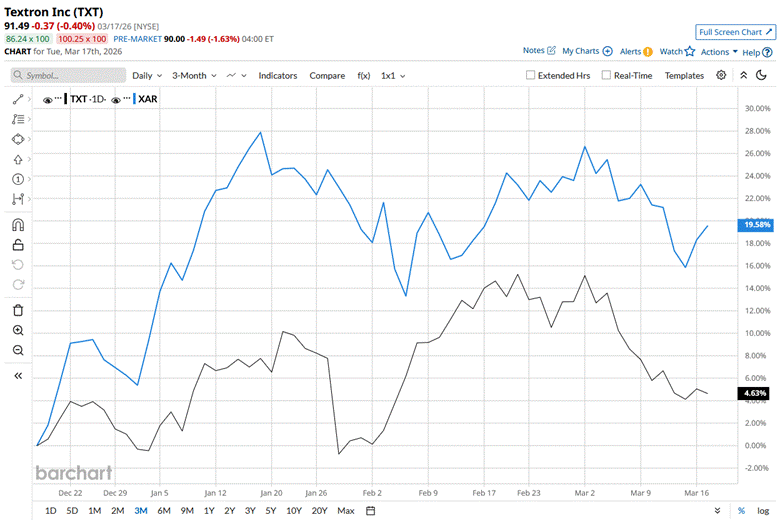
Task: Open the Indicators menu
Action: [x=278, y=75]
